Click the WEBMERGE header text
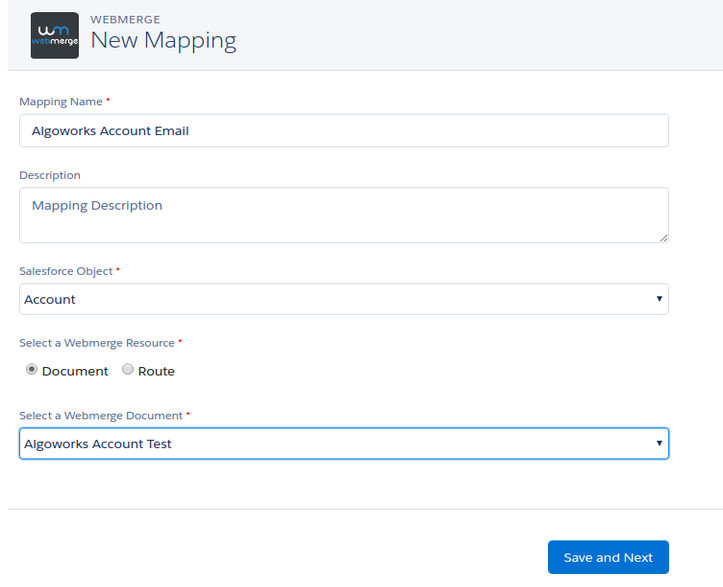Viewport: 723px width, 587px height. tap(125, 19)
